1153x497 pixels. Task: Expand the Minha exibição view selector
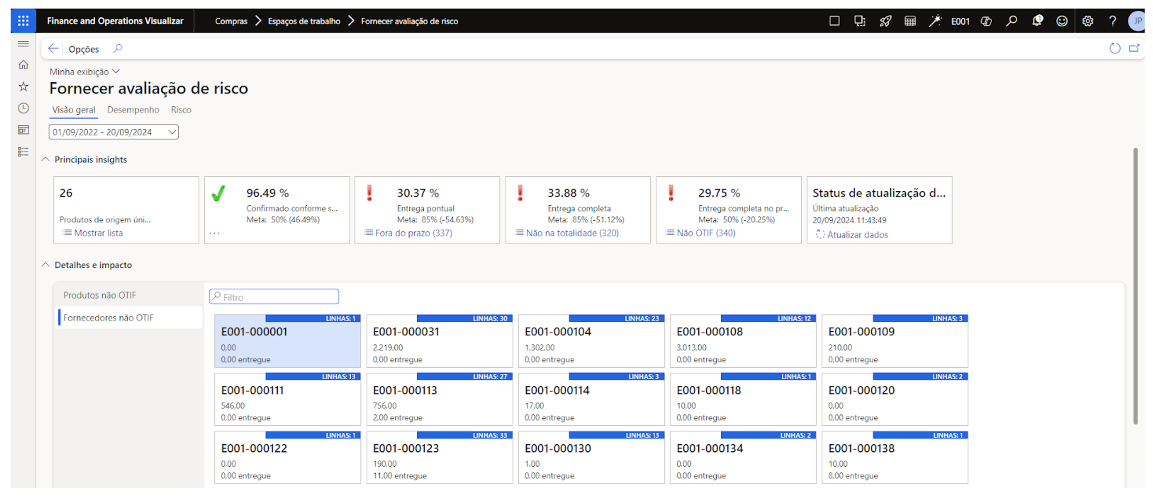click(x=85, y=72)
